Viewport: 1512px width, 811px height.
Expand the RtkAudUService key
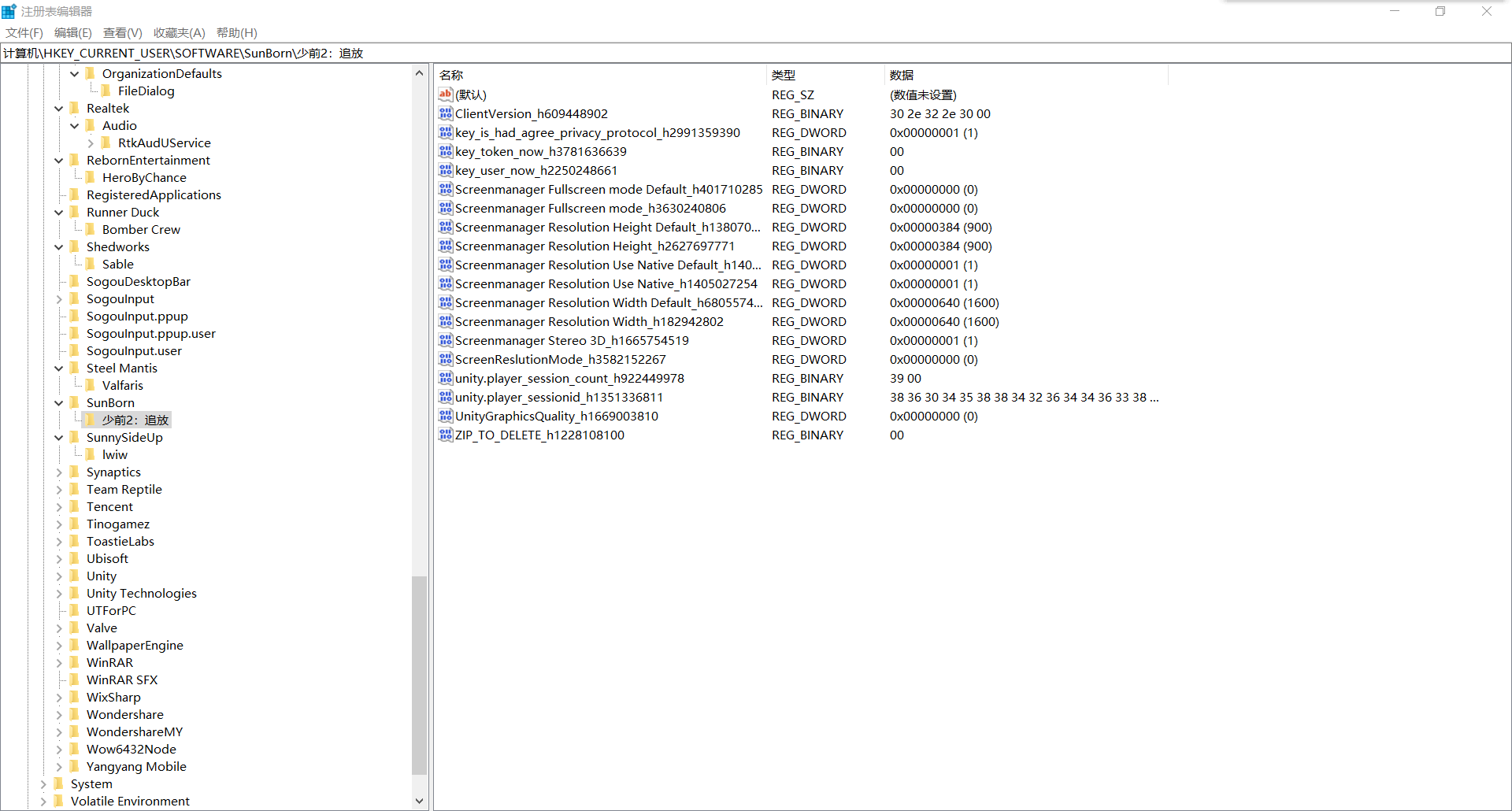[91, 143]
